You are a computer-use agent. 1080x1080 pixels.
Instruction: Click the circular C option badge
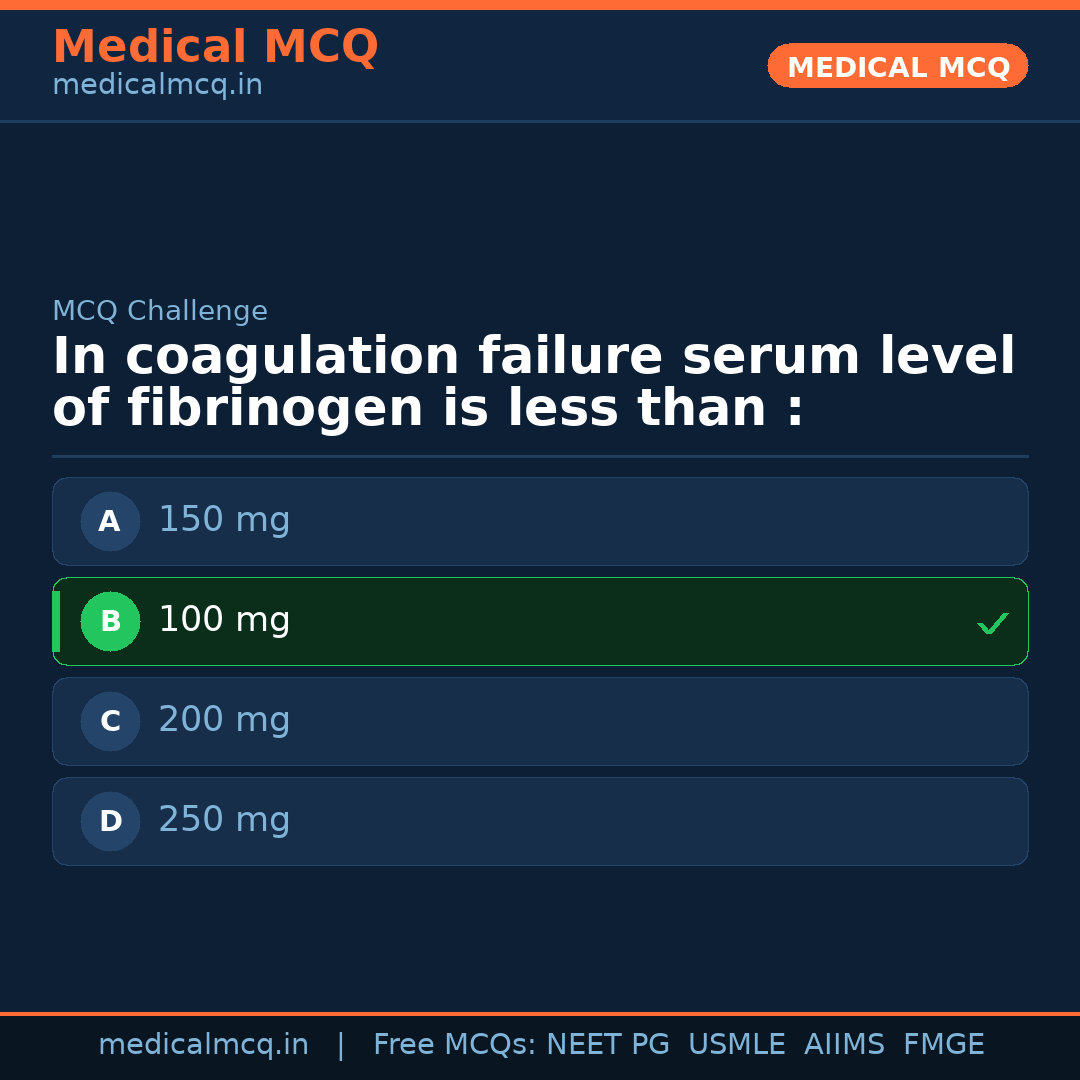[x=110, y=721]
